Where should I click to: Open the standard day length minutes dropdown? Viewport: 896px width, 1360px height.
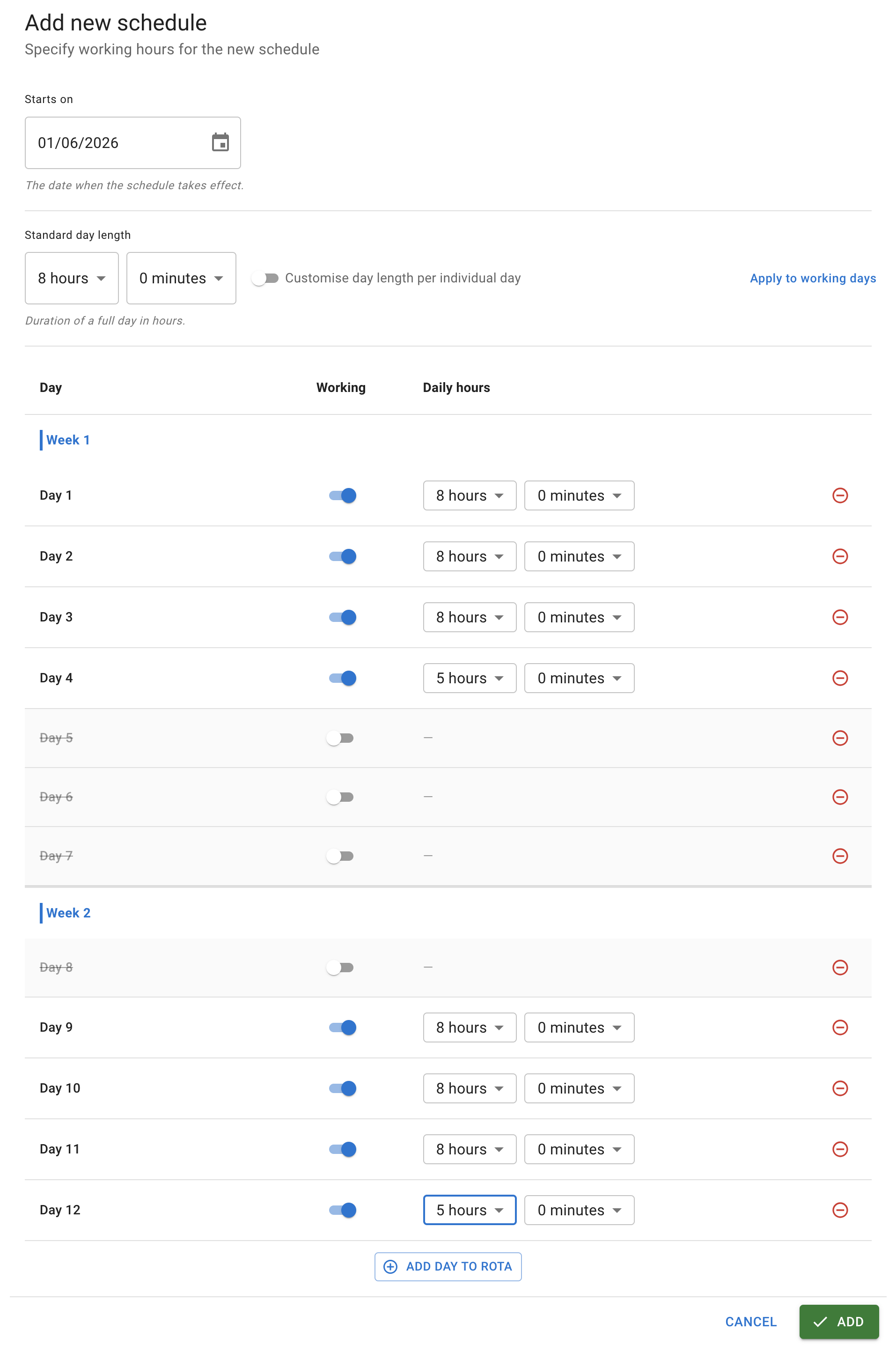coord(181,278)
